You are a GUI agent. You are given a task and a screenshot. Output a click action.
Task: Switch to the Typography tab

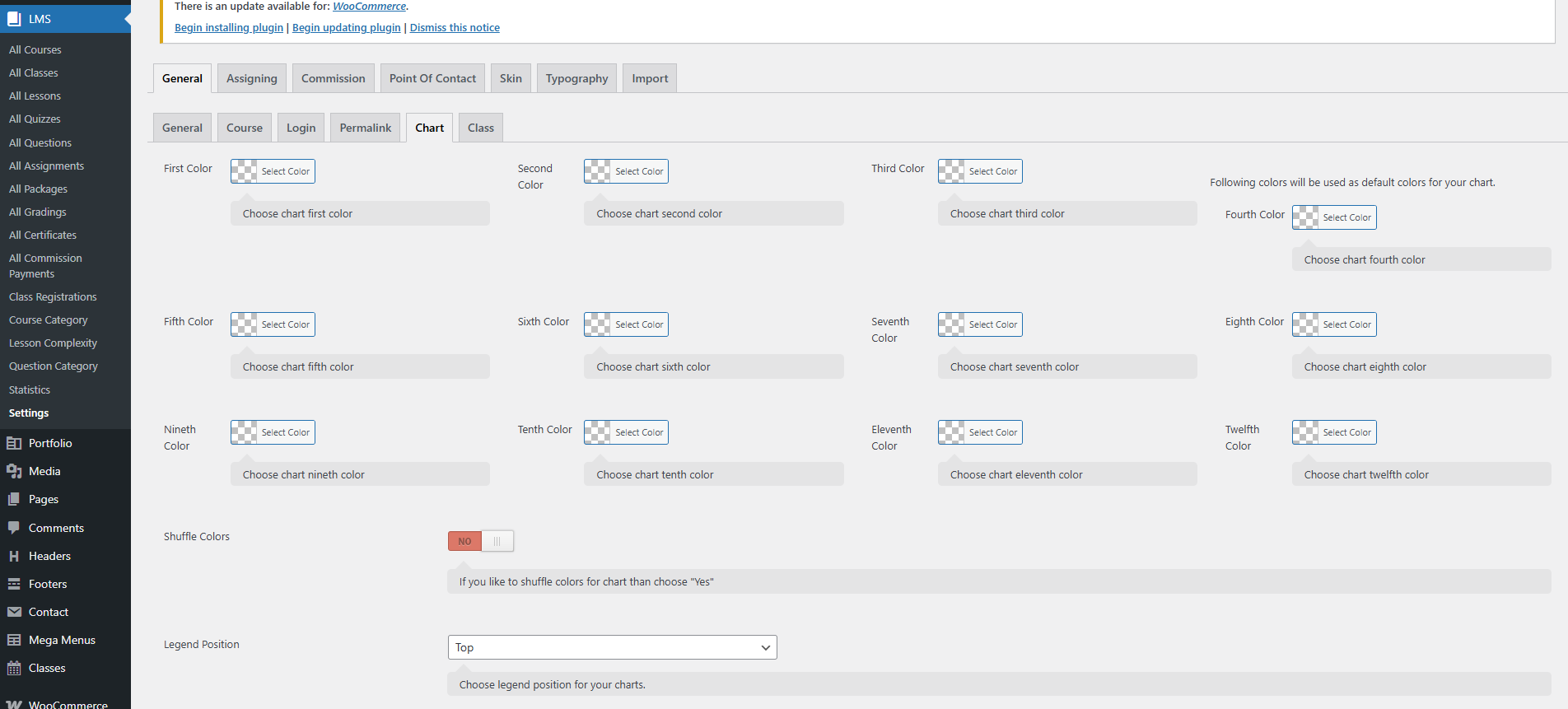tap(576, 78)
